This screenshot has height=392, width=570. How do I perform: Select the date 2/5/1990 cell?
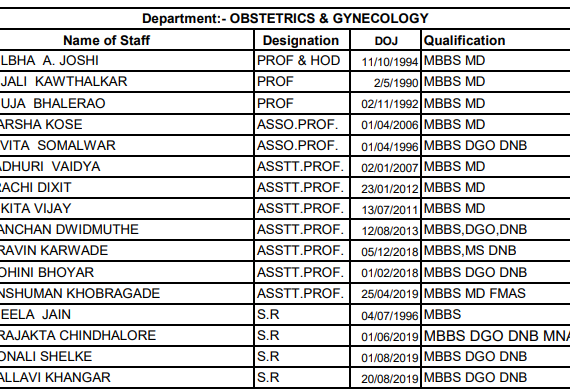click(396, 83)
